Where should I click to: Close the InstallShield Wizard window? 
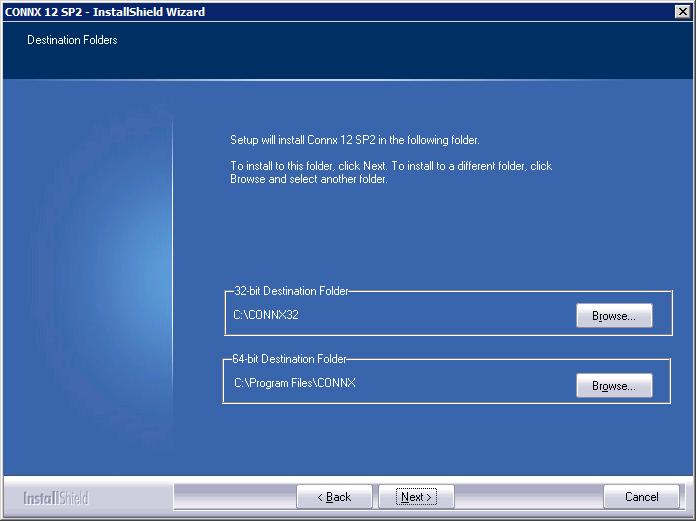683,12
